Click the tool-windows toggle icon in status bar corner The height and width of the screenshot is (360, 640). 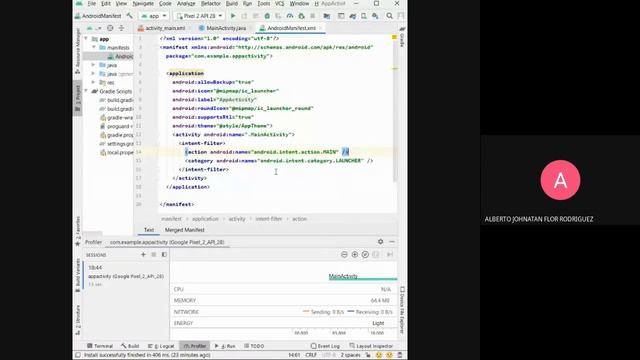click(78, 355)
